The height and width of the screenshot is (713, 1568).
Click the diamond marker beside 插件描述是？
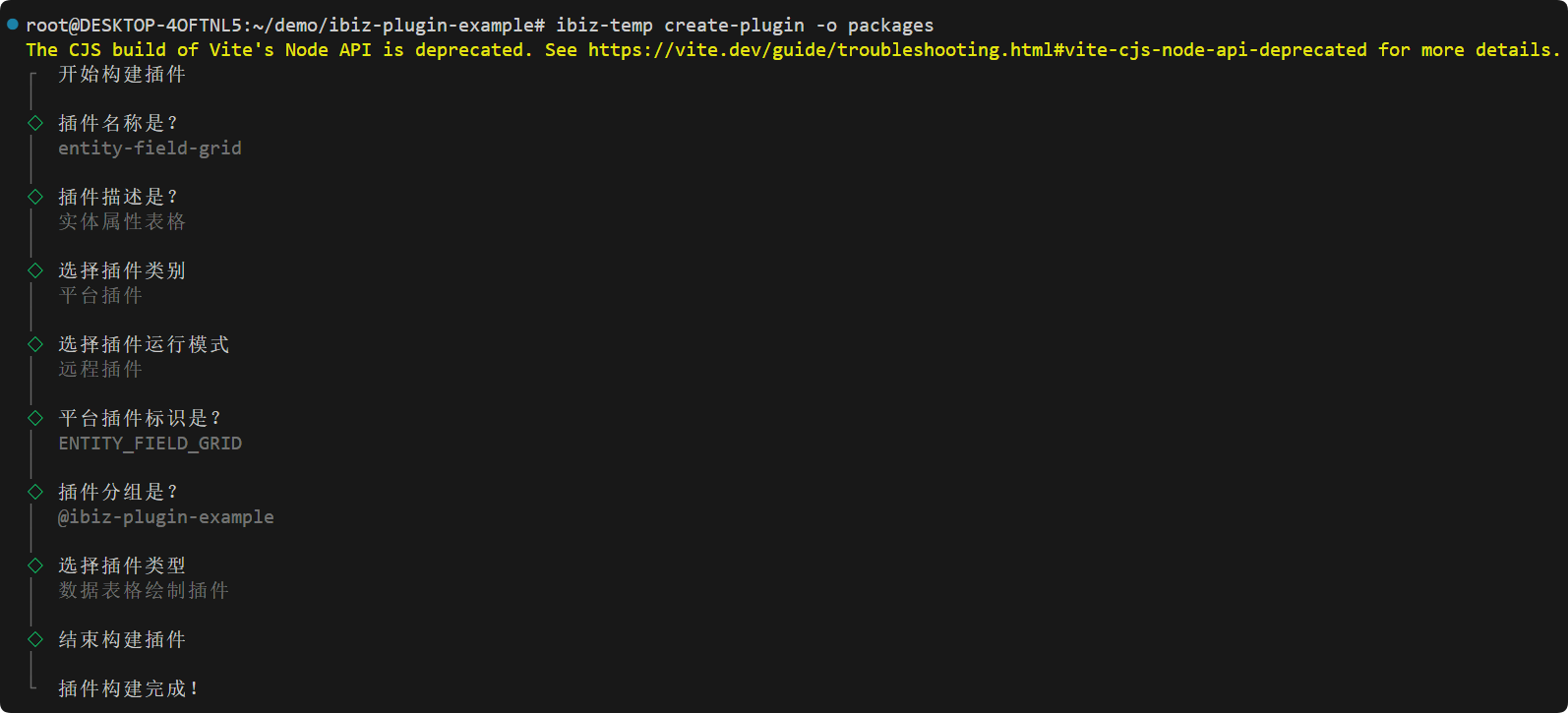35,197
